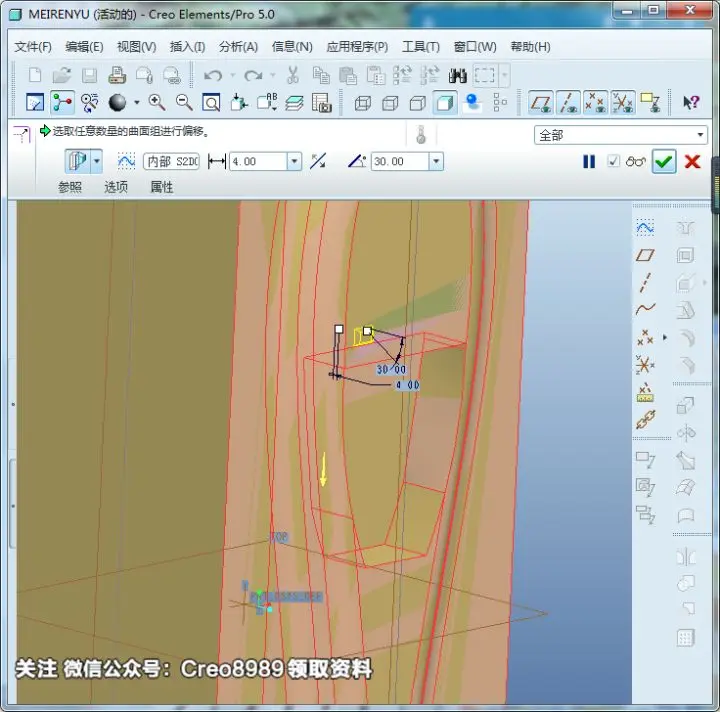Select the shaded sphere display icon
Image resolution: width=720 pixels, height=712 pixels.
point(117,102)
